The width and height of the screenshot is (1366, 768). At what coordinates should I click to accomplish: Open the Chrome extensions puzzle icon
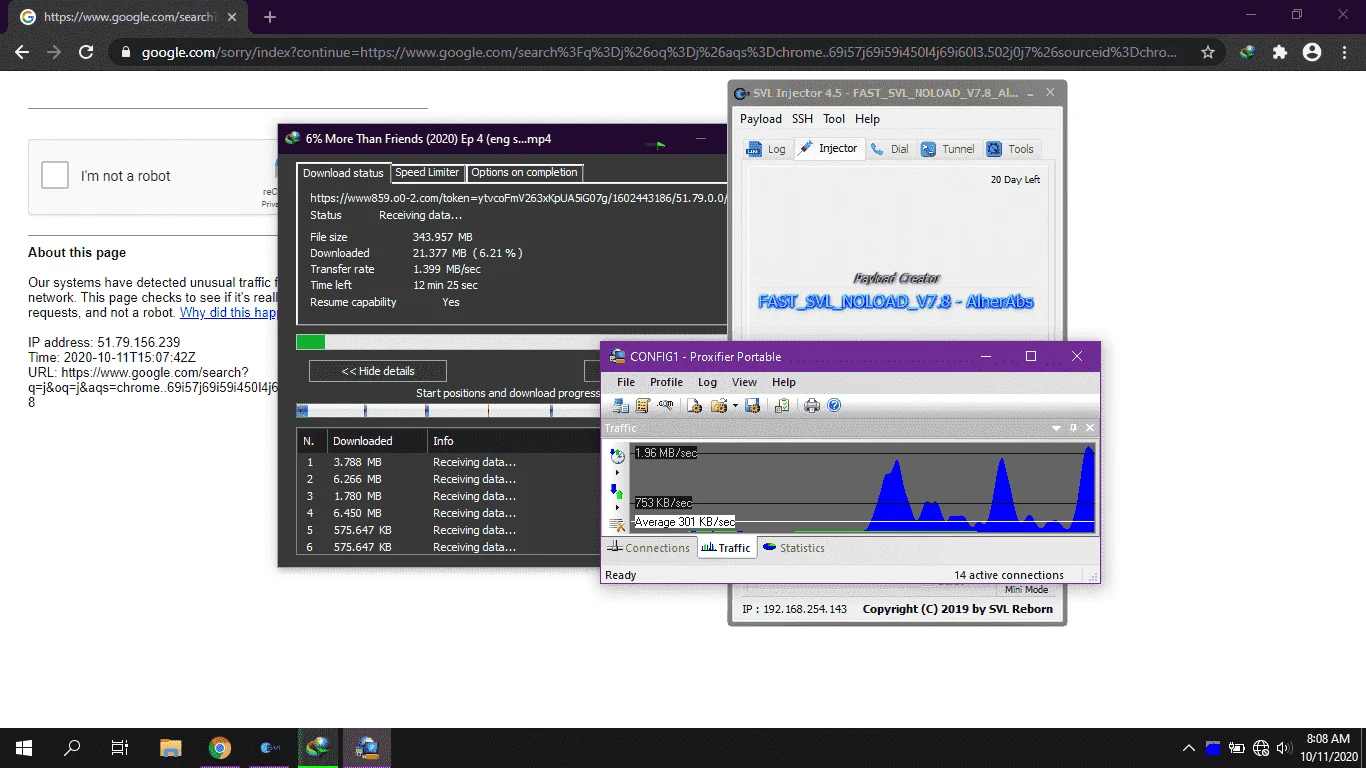1280,52
